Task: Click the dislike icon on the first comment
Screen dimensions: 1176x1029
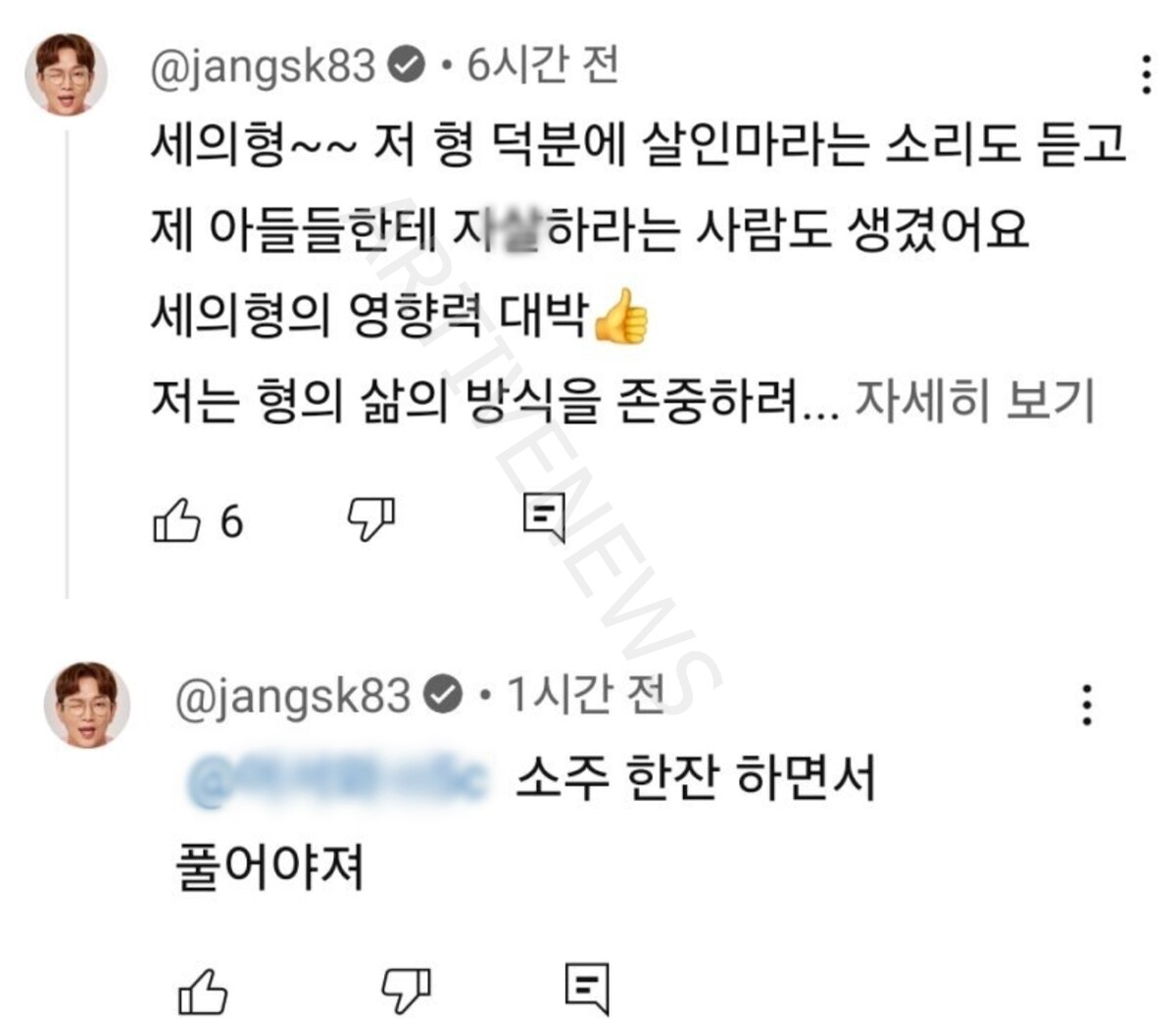Action: [x=369, y=517]
